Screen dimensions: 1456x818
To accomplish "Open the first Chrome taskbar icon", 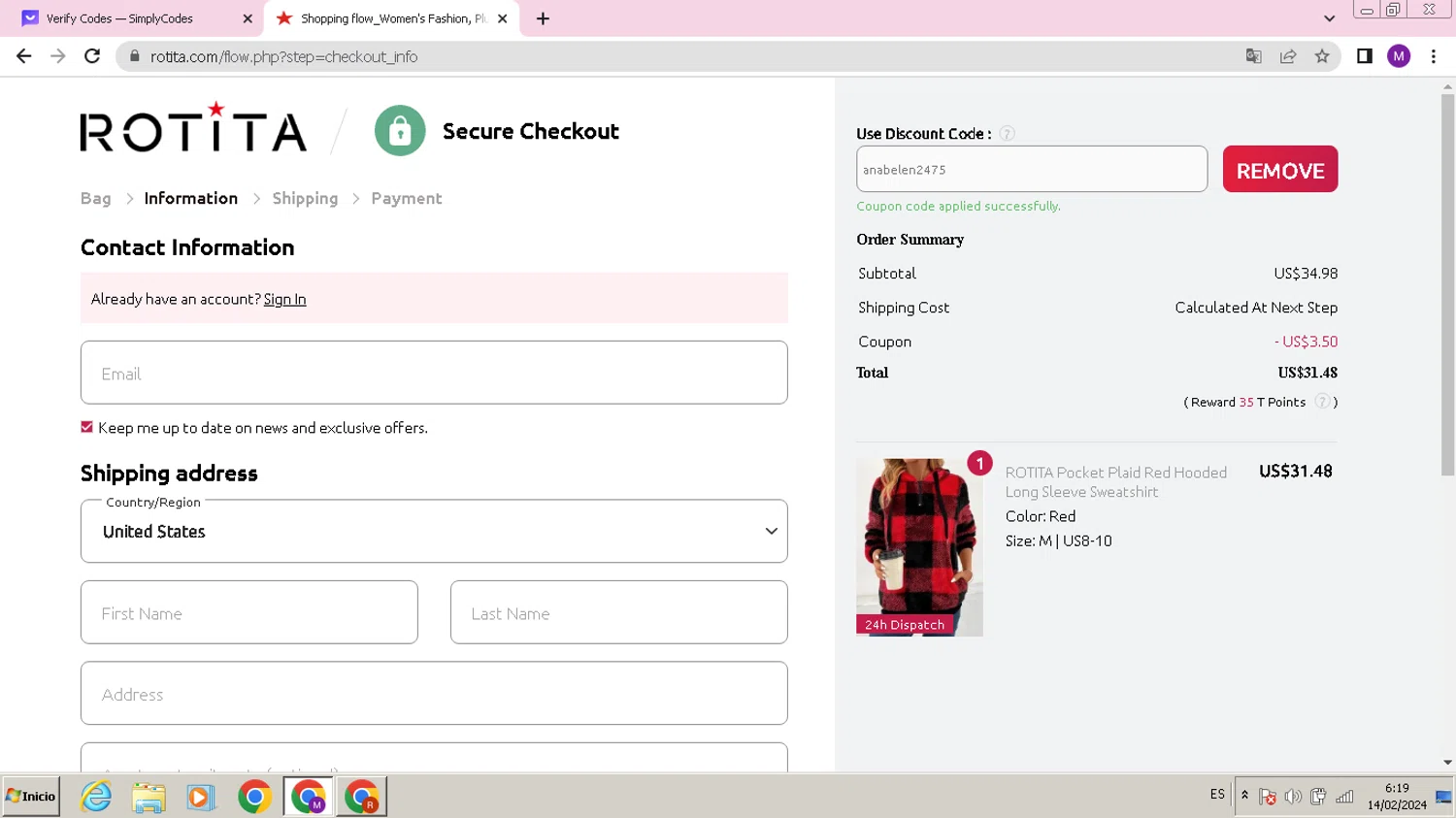I will click(x=255, y=797).
